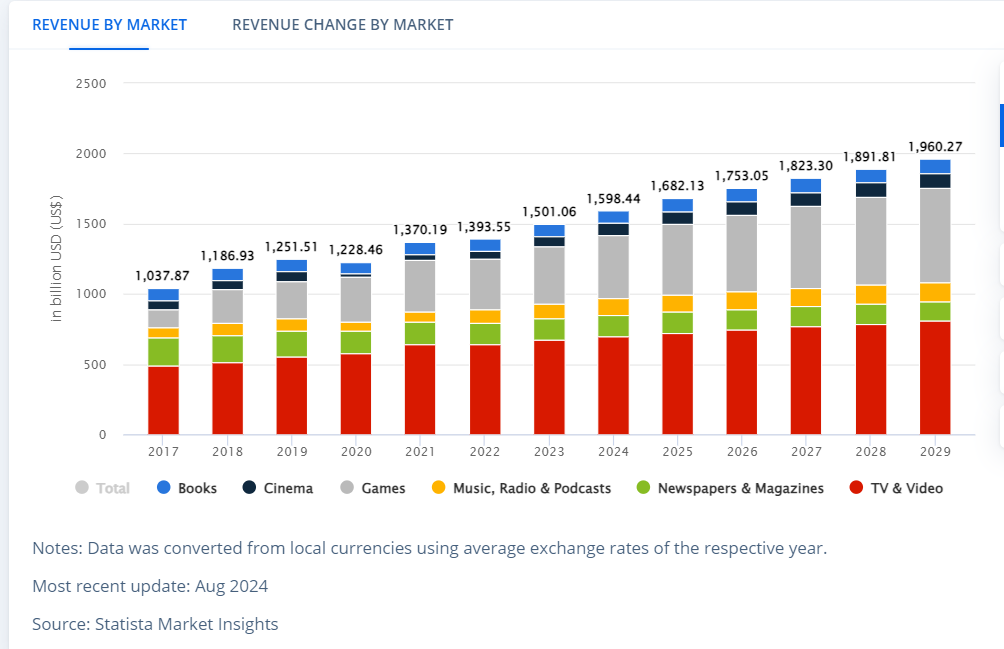Click the 1,393.55 total label

point(484,227)
